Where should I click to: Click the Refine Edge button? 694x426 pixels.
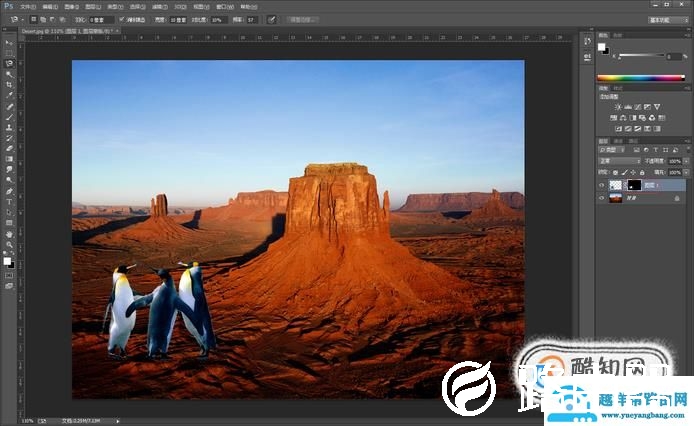point(302,20)
